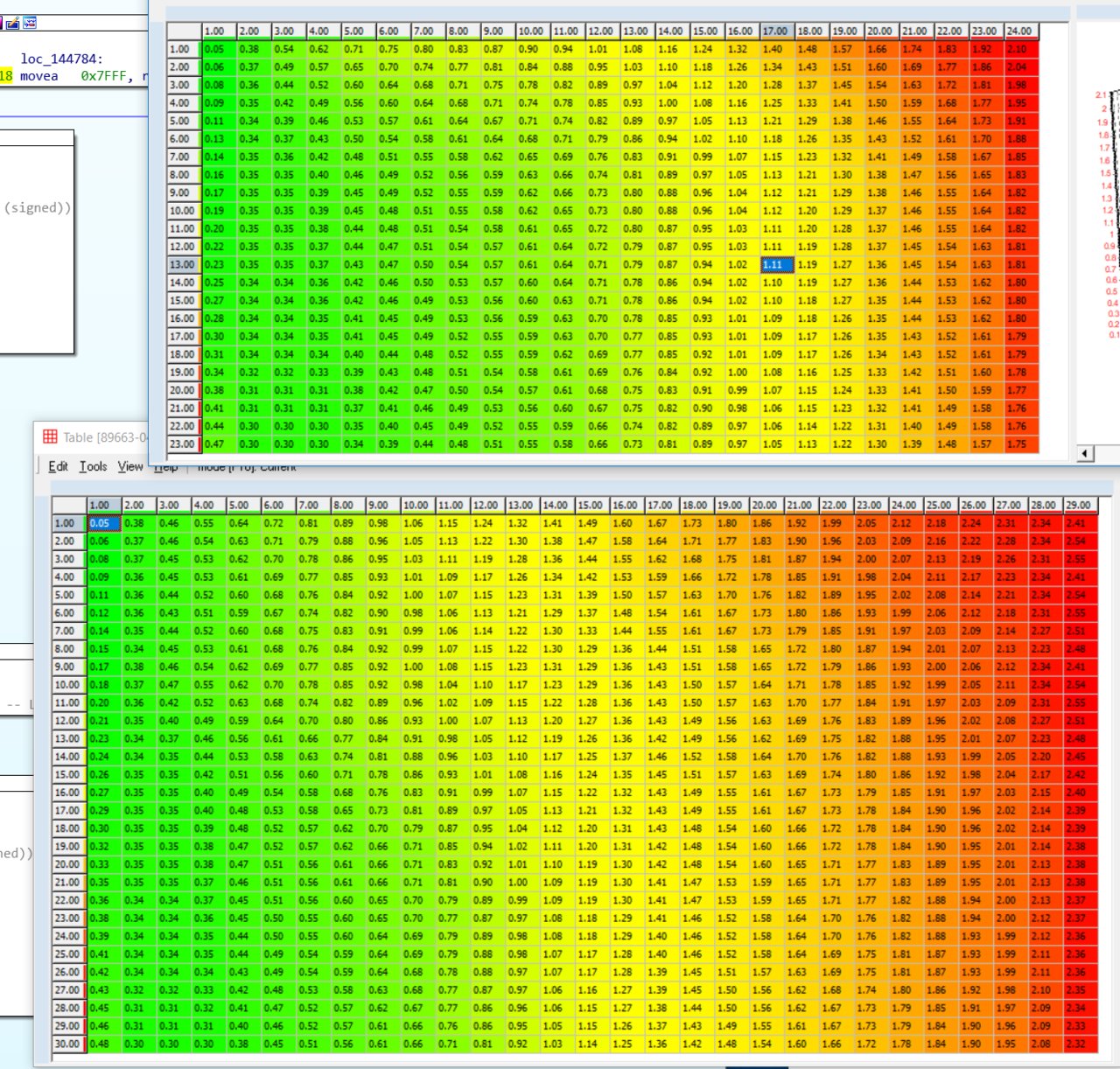The image size is (1120, 1069).
Task: Click the group nodes icon in the IDA node header
Action: [x=29, y=23]
